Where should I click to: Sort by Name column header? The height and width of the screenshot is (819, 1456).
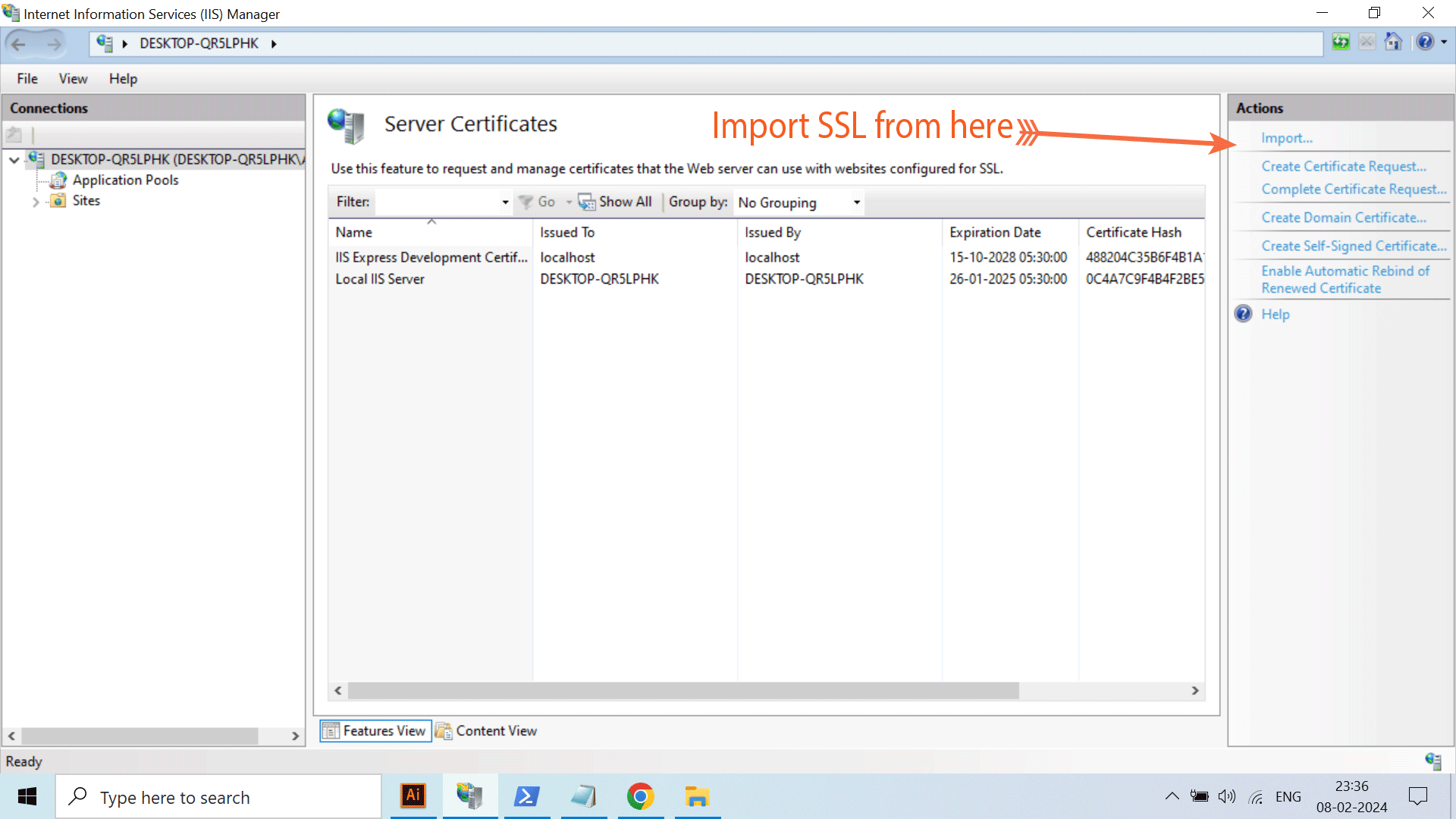click(431, 232)
